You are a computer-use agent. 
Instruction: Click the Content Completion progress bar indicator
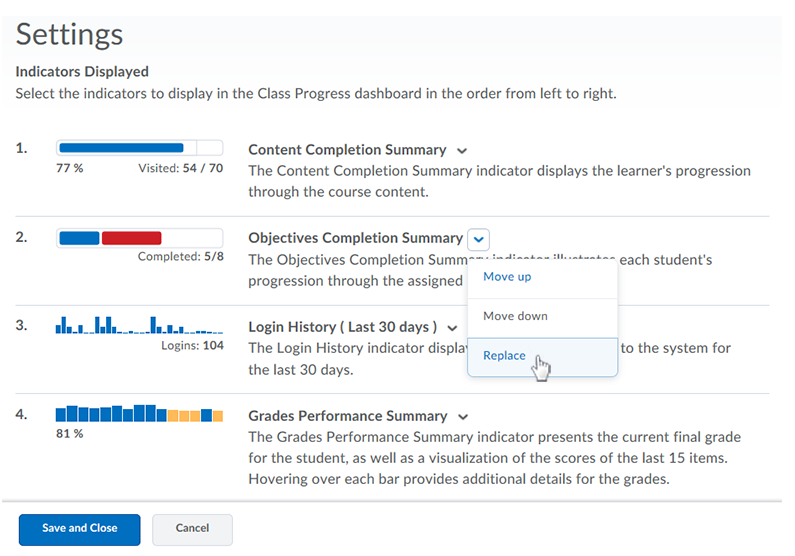click(139, 148)
